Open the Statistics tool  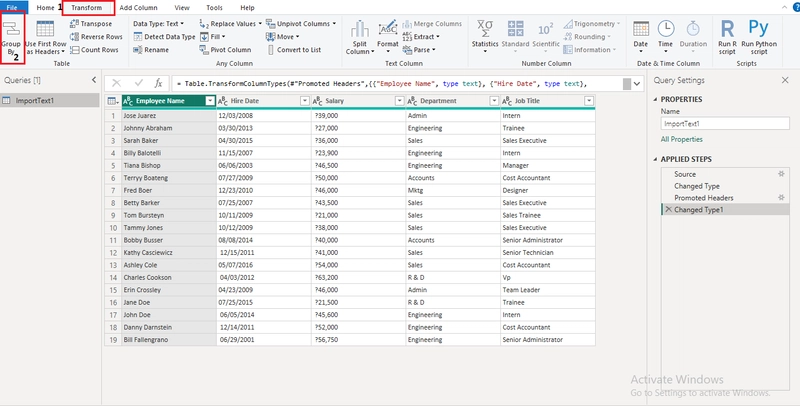pyautogui.click(x=485, y=37)
